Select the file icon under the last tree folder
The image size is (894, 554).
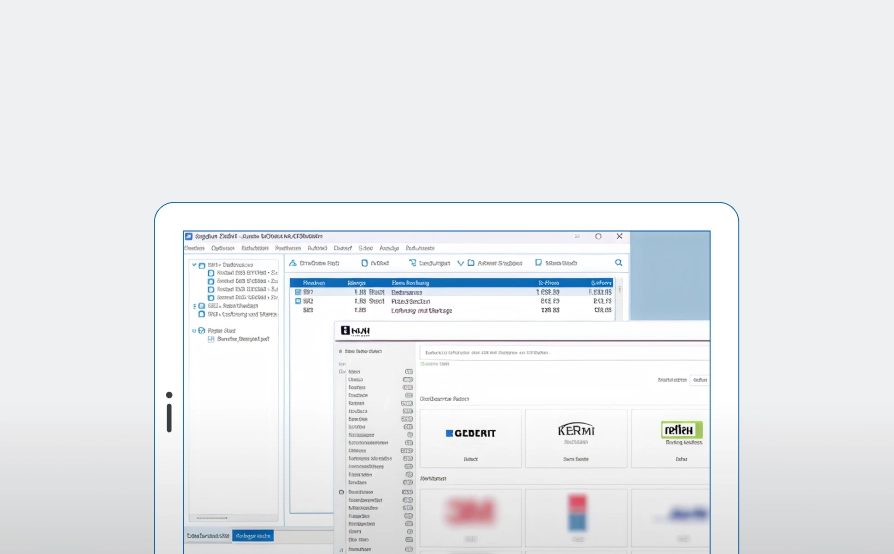pyautogui.click(x=211, y=339)
